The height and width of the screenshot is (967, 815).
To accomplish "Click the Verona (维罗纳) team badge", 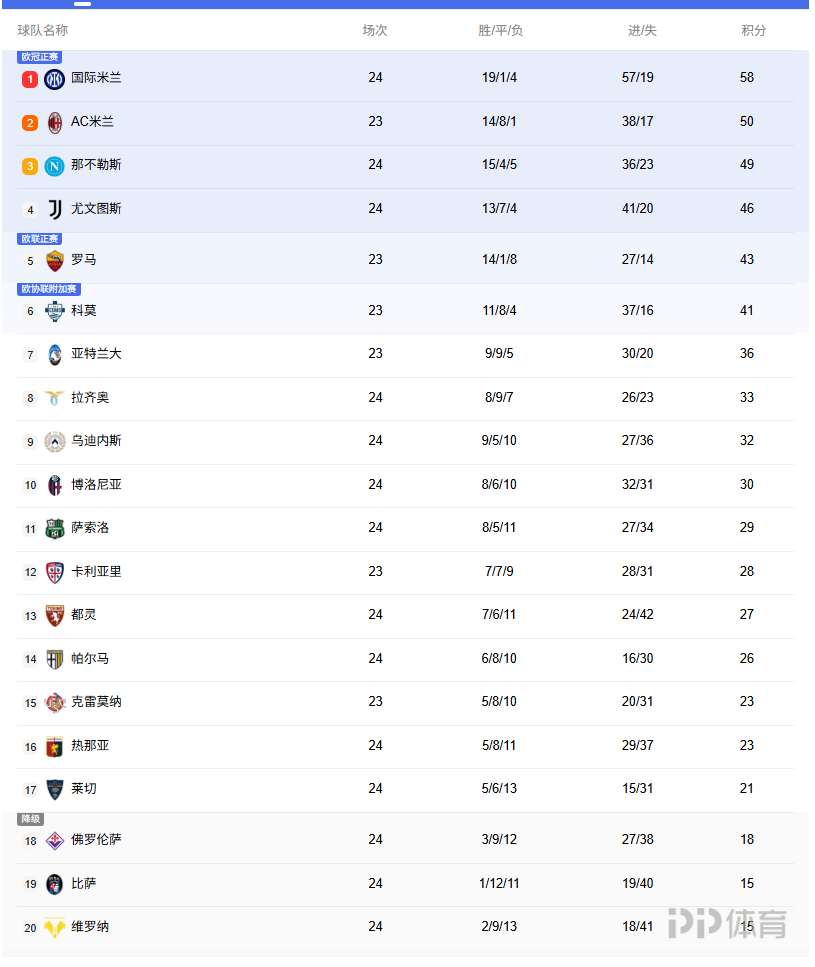I will [55, 928].
